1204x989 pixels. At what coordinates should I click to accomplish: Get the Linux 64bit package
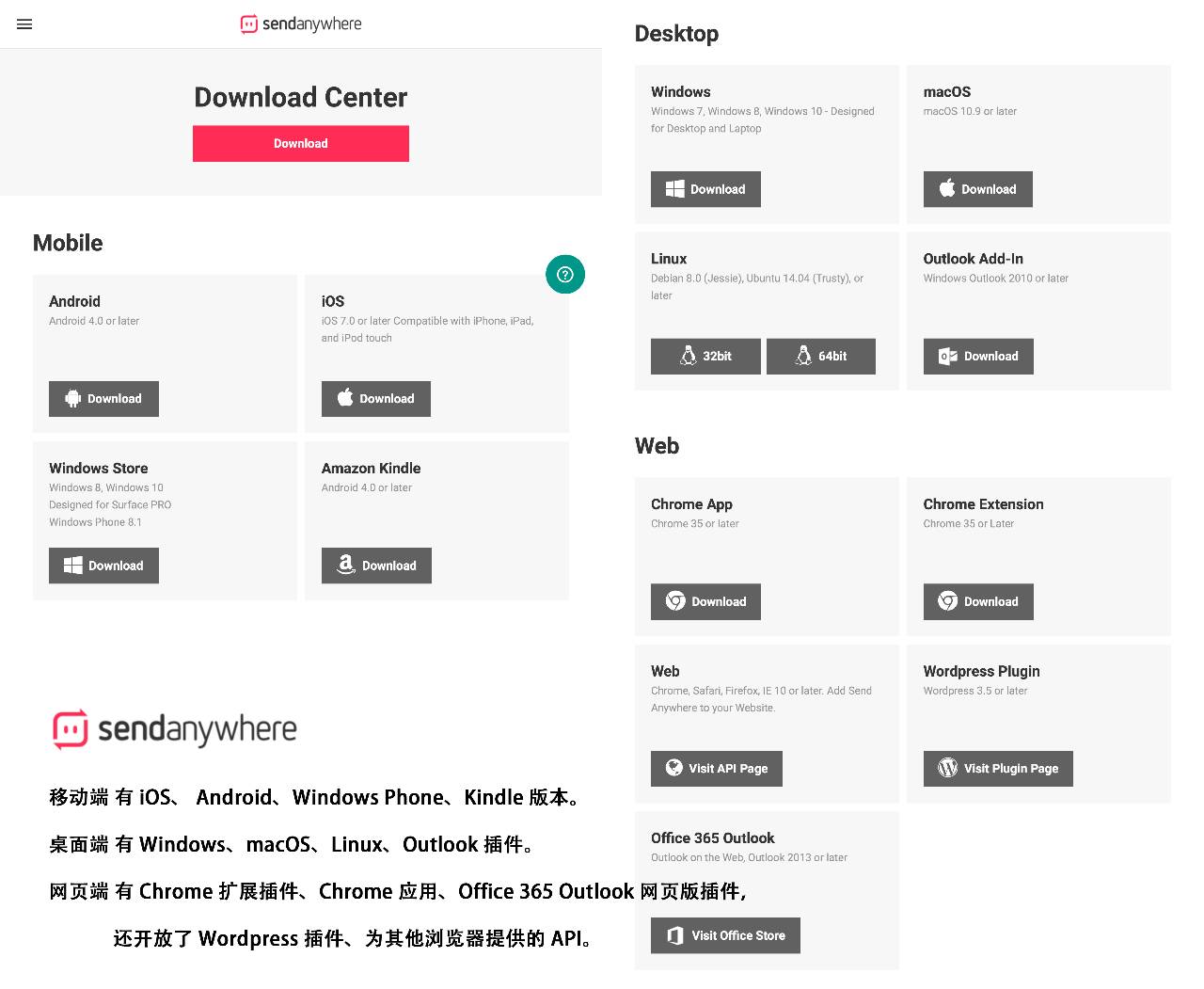point(821,357)
